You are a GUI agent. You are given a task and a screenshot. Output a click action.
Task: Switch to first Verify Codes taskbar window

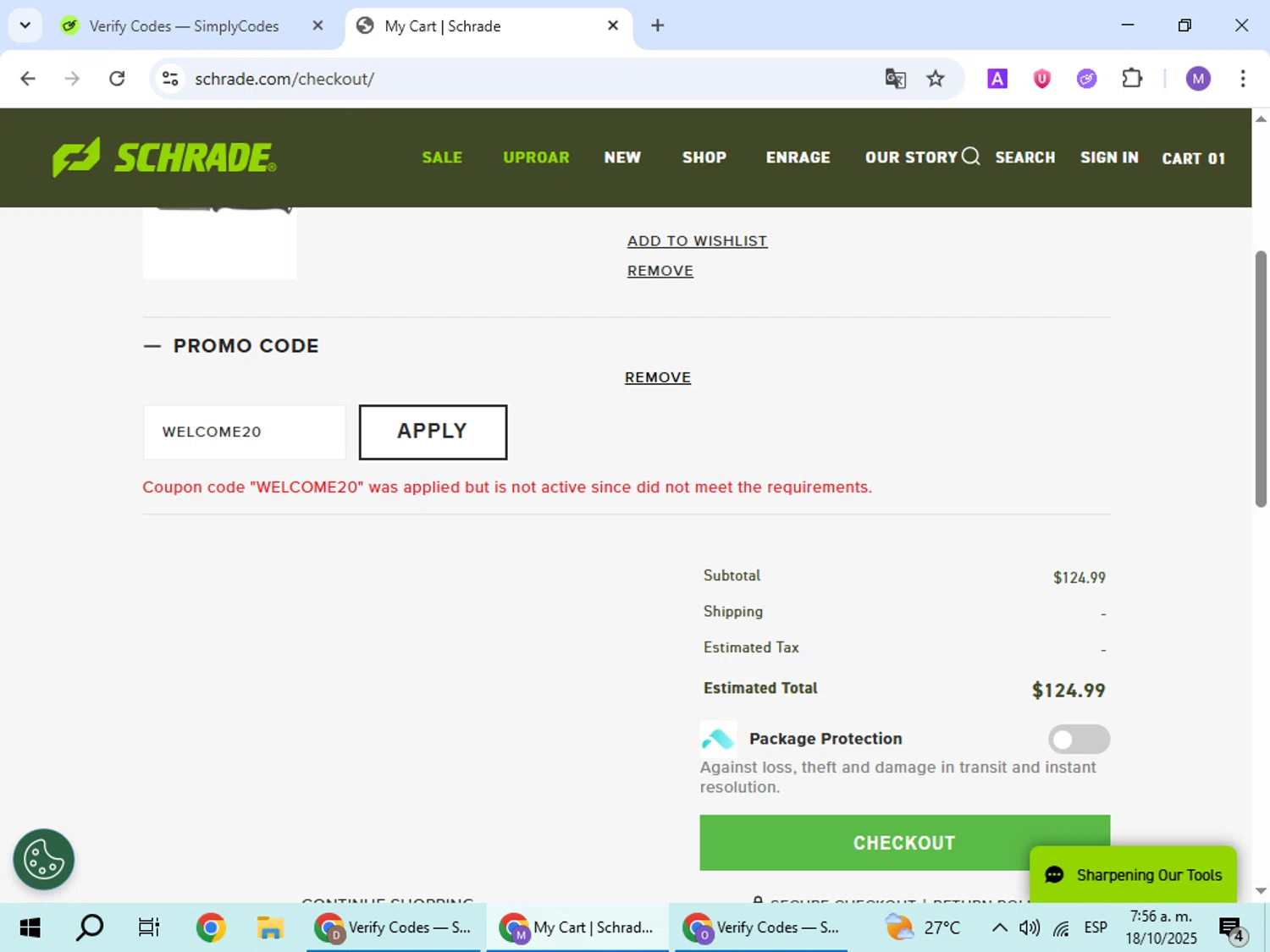(394, 927)
